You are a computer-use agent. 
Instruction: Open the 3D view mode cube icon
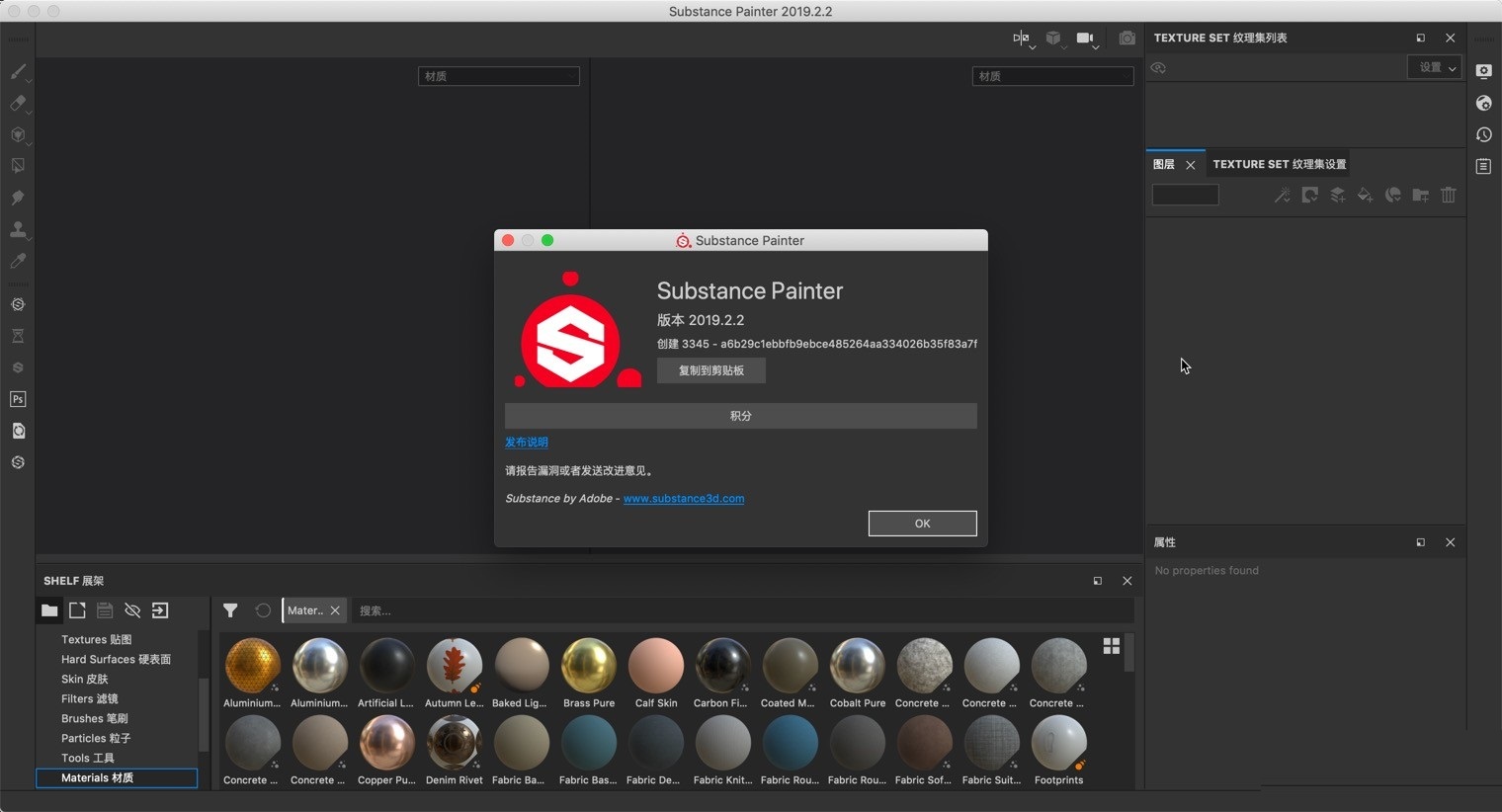pyautogui.click(x=1053, y=38)
